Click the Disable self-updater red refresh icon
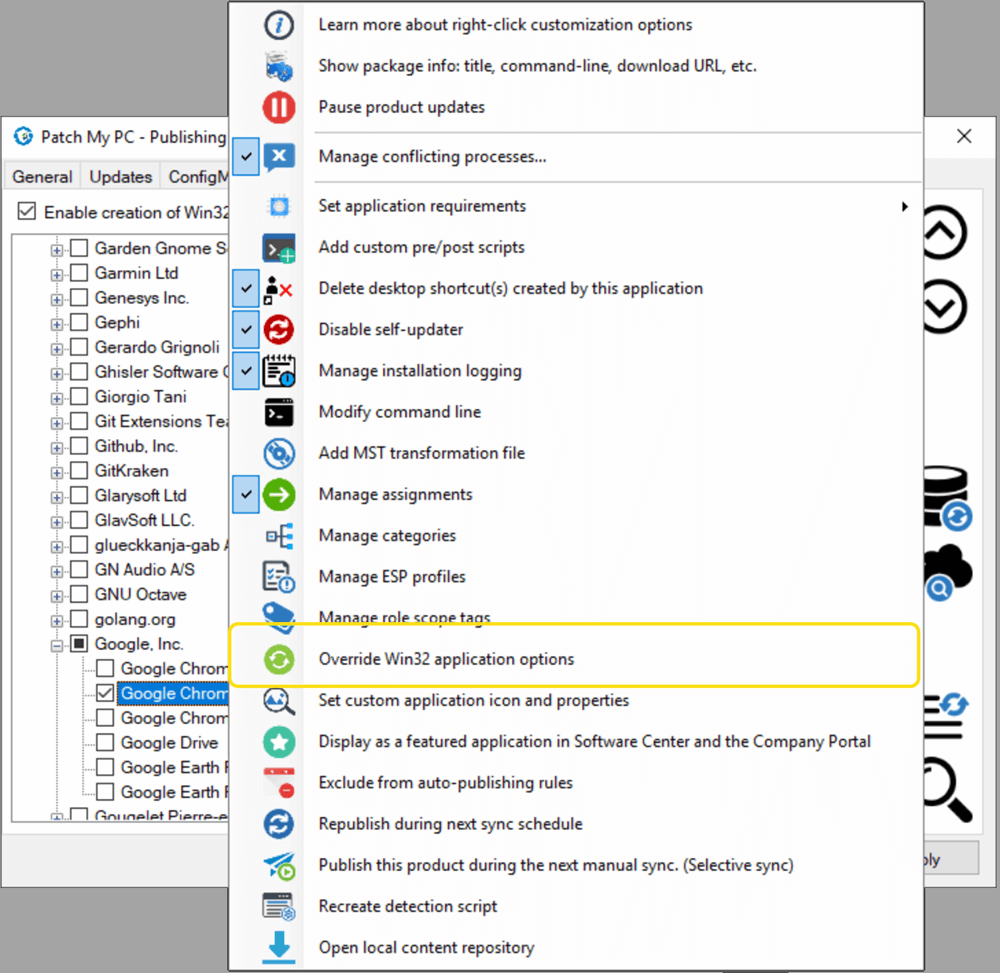The height and width of the screenshot is (973, 1000). (x=279, y=330)
